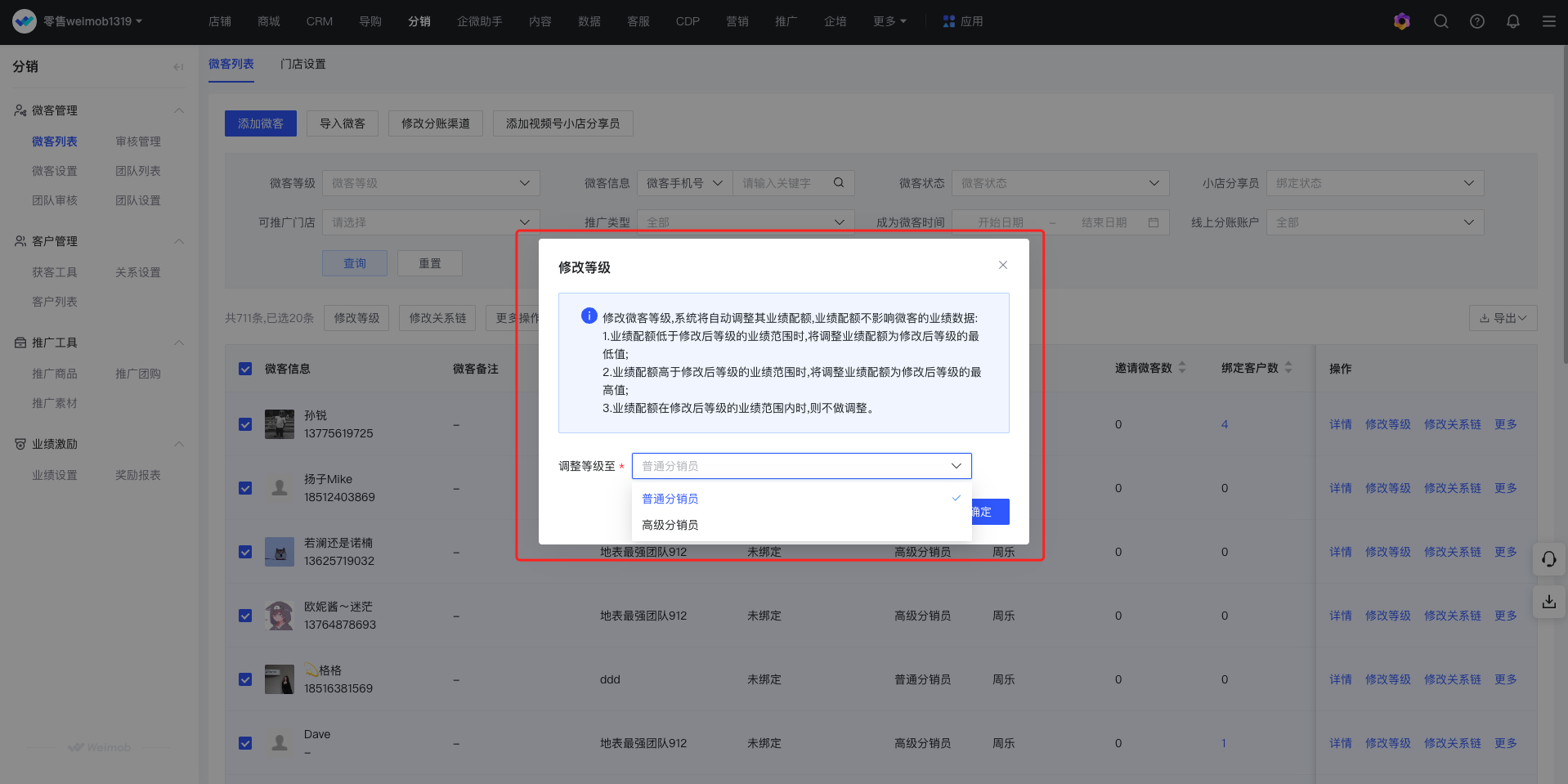1568x784 pixels.
Task: Open the 微客手机号 selector dropdown
Action: click(x=684, y=183)
